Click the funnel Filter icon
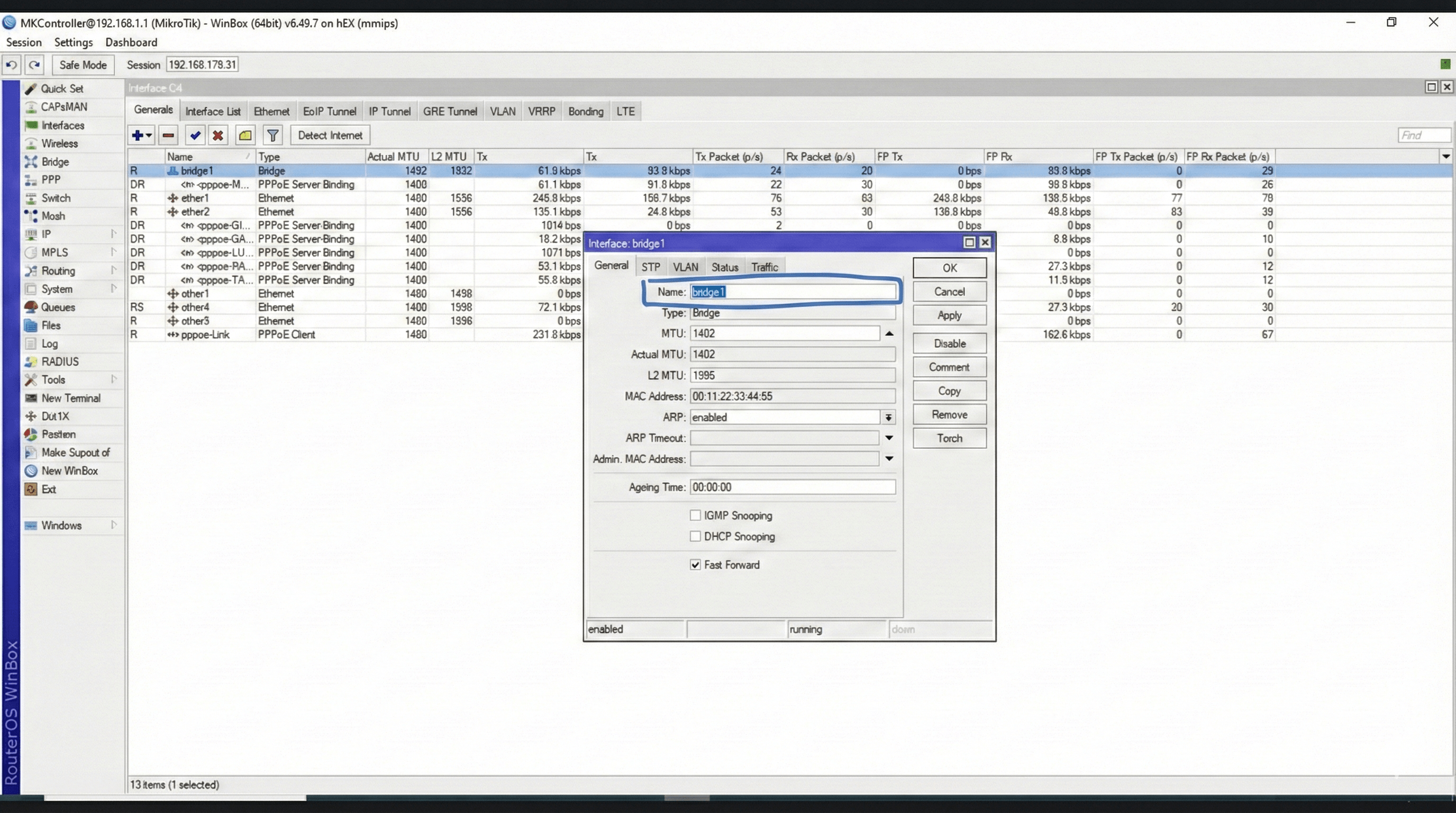Viewport: 1456px width, 813px height. pyautogui.click(x=273, y=135)
